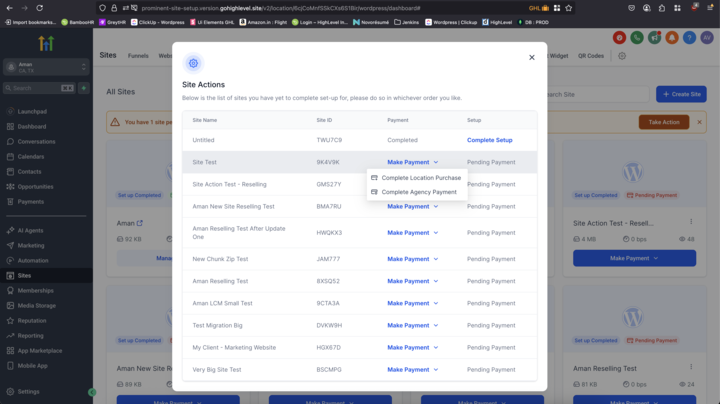
Task: Open Make Payment for site 8XSQ52
Action: pyautogui.click(x=412, y=281)
